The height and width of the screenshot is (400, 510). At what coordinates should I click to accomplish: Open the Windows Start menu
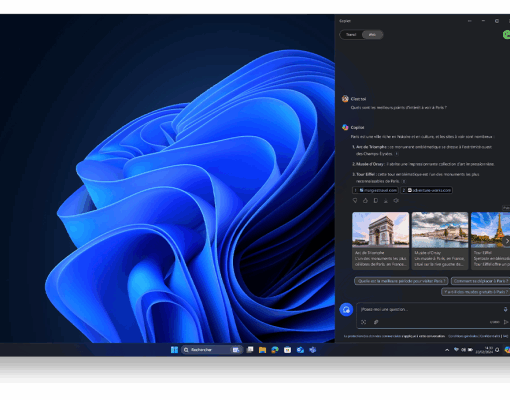(x=174, y=350)
